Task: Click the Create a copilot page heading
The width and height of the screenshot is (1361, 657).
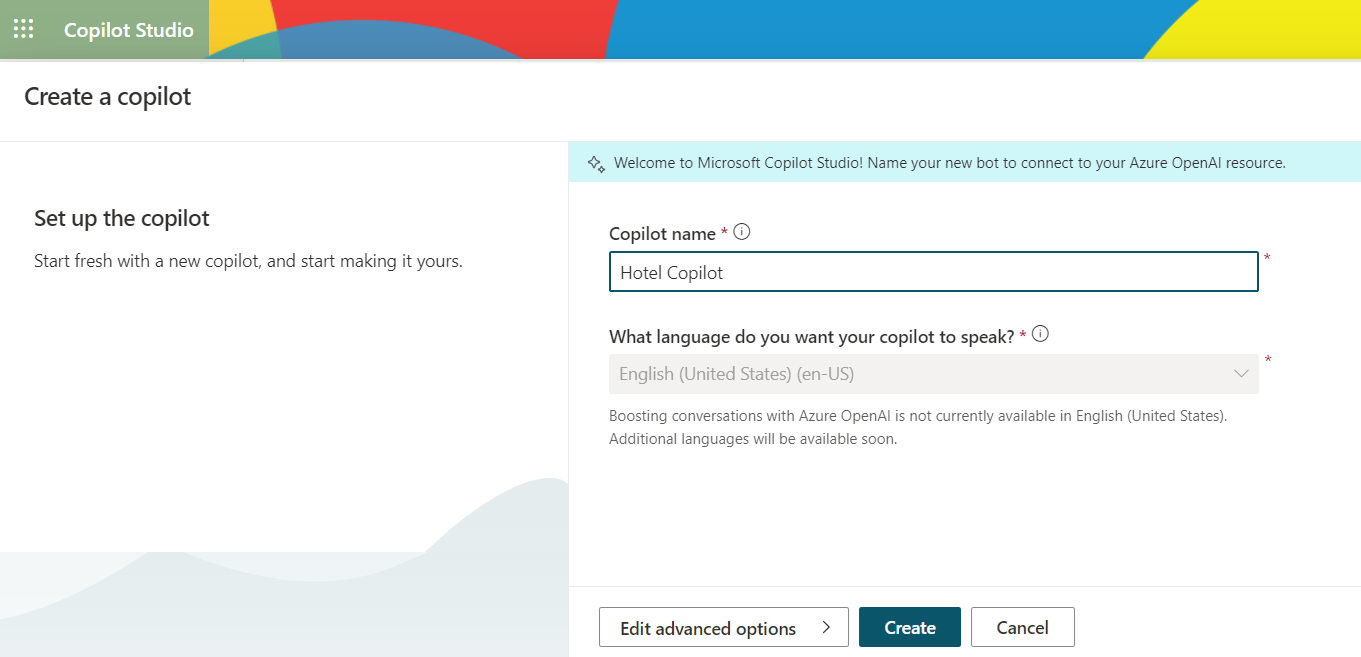Action: [x=107, y=97]
